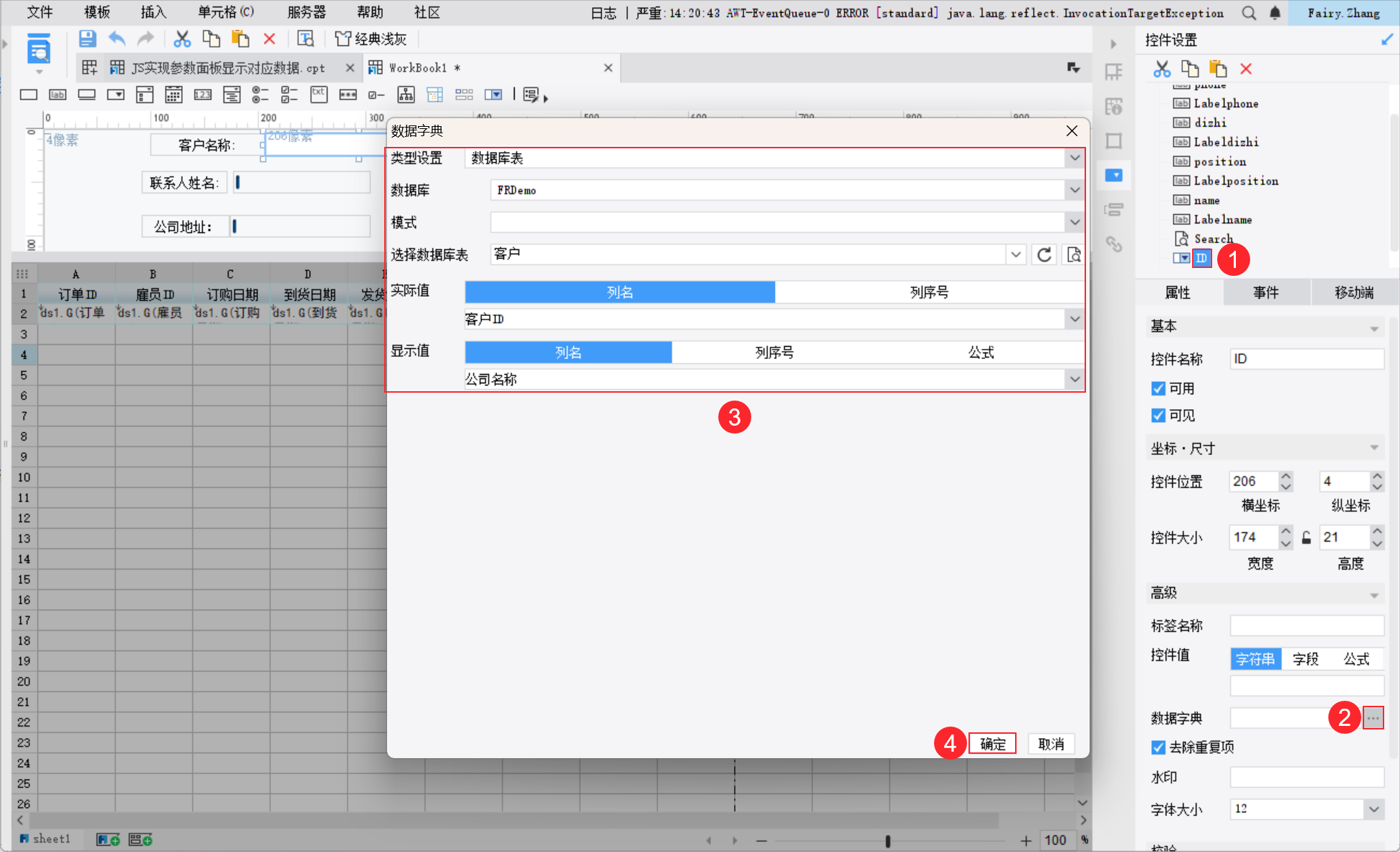Click the 取消 button
This screenshot has width=1400, height=852.
click(x=1051, y=744)
